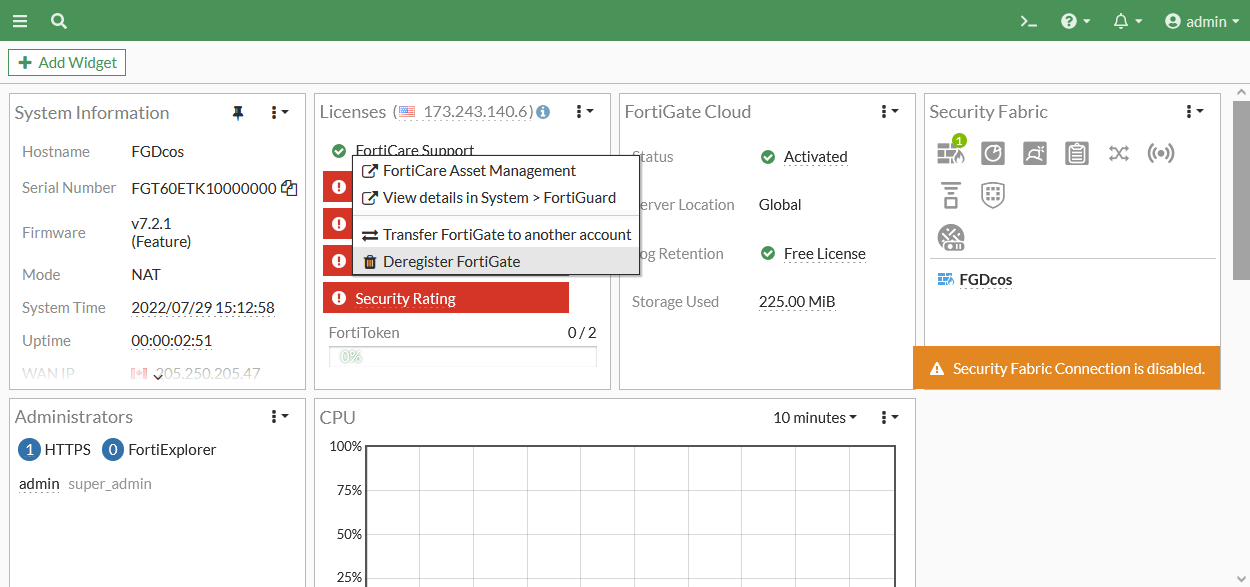Screen dimensions: 1250x587
Task: Launch the CLI console icon
Action: (x=1028, y=21)
